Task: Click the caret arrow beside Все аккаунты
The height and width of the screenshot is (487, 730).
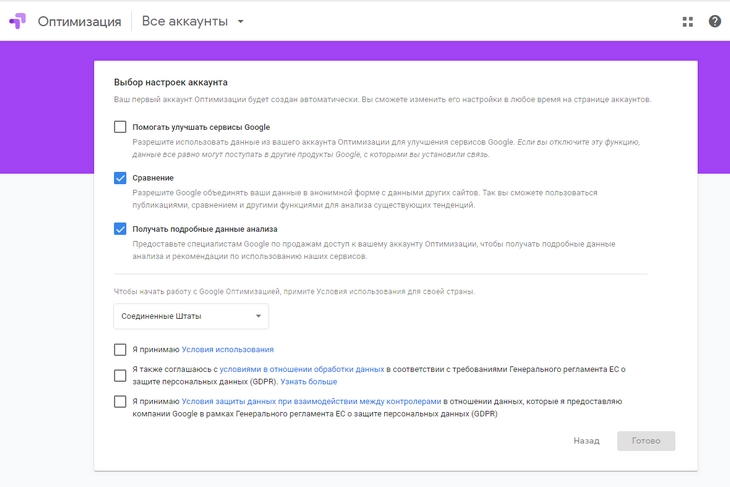Action: tap(241, 21)
